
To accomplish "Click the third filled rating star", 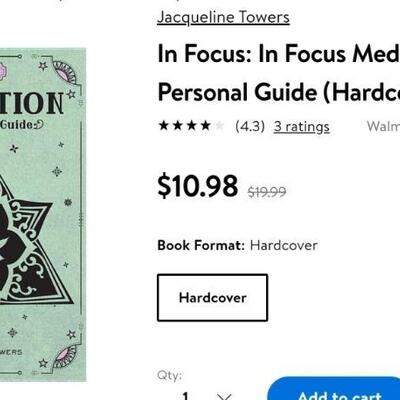I will [x=192, y=126].
